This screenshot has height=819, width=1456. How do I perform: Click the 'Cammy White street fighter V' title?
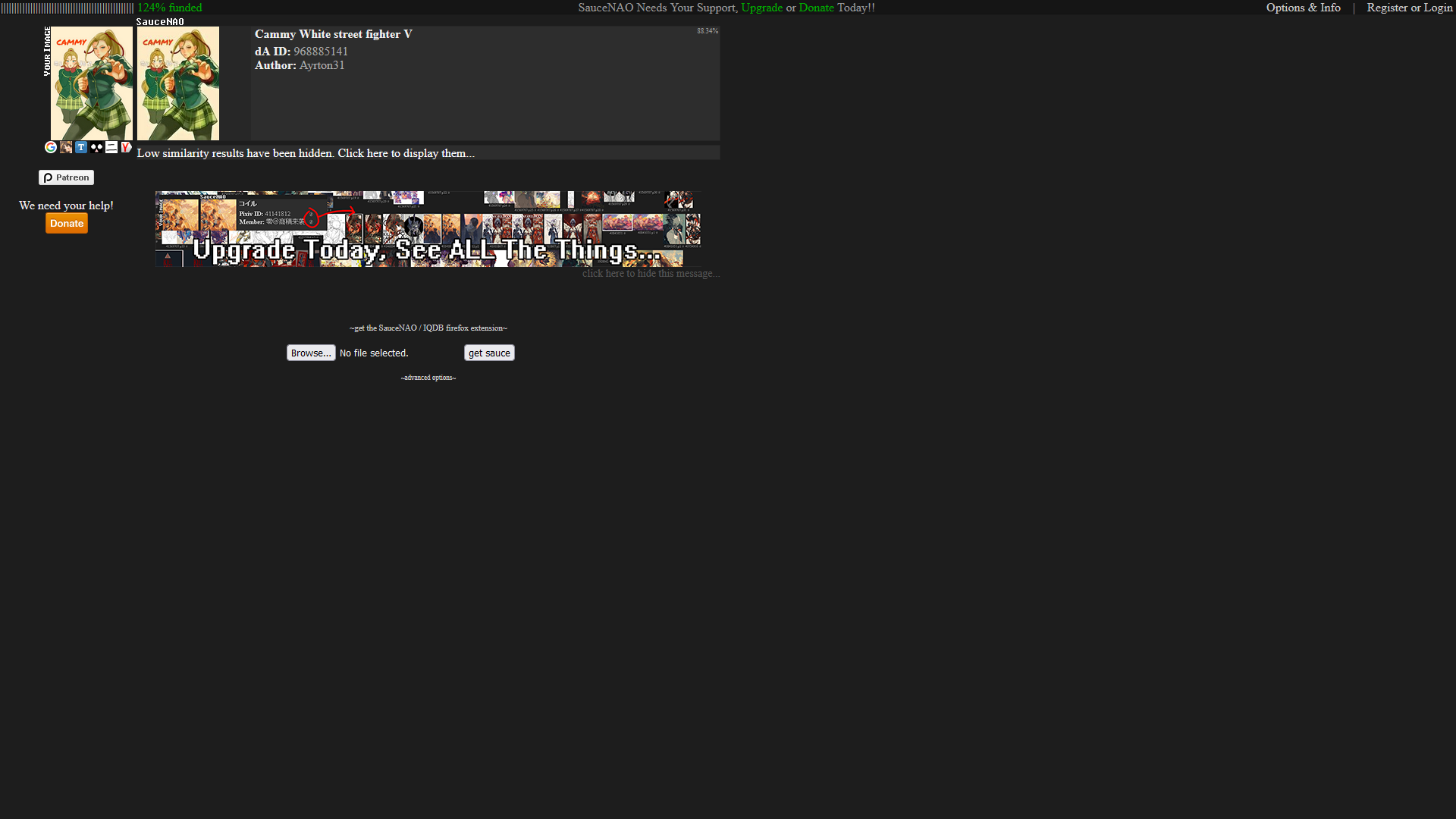(x=334, y=34)
